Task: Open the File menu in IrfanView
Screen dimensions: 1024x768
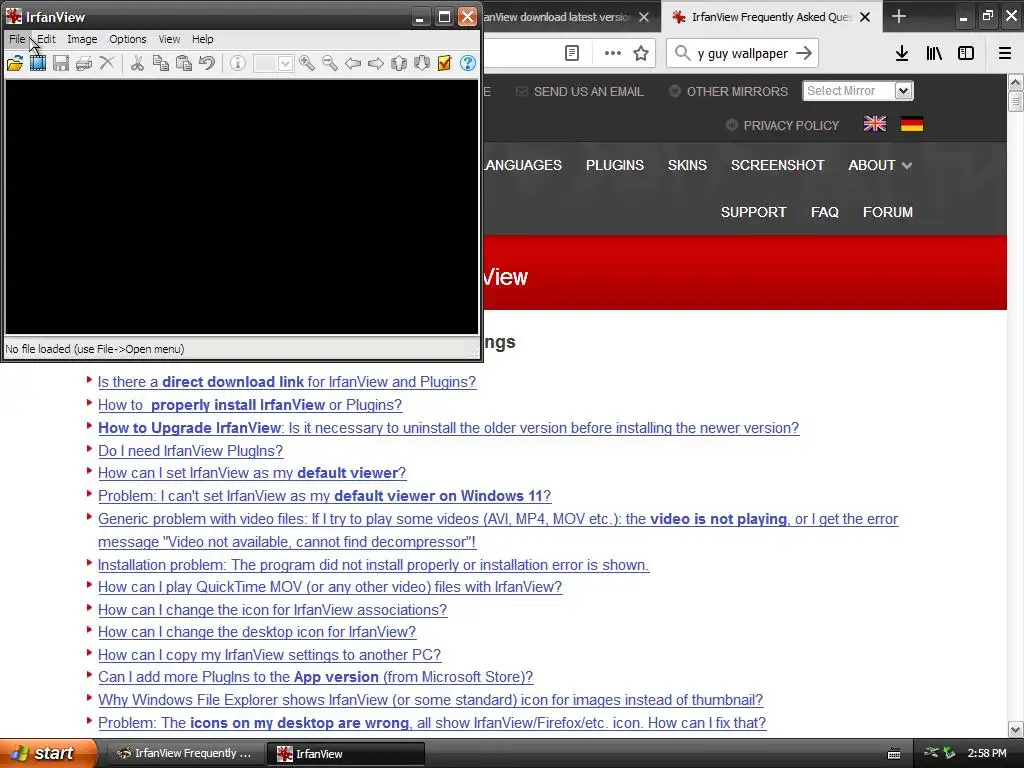Action: 17,39
